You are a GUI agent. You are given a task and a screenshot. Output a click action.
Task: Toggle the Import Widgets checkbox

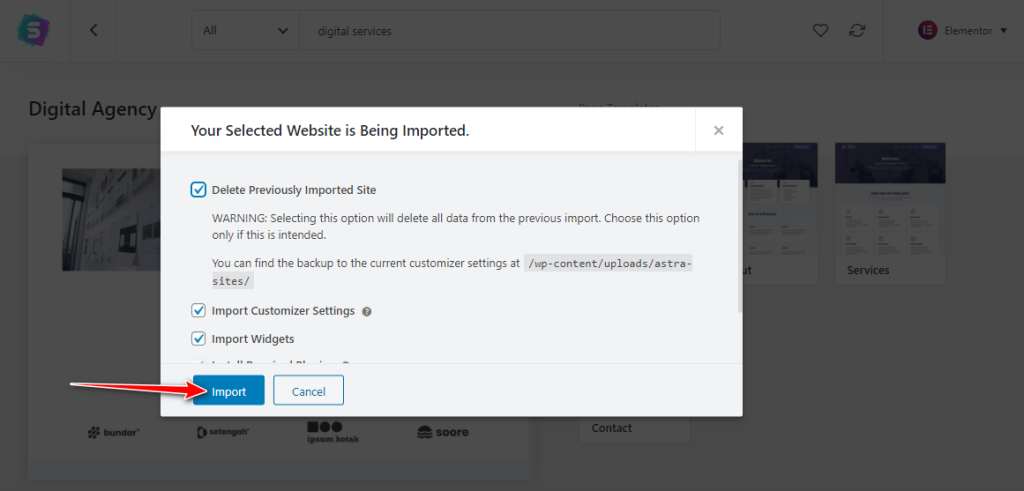(199, 339)
